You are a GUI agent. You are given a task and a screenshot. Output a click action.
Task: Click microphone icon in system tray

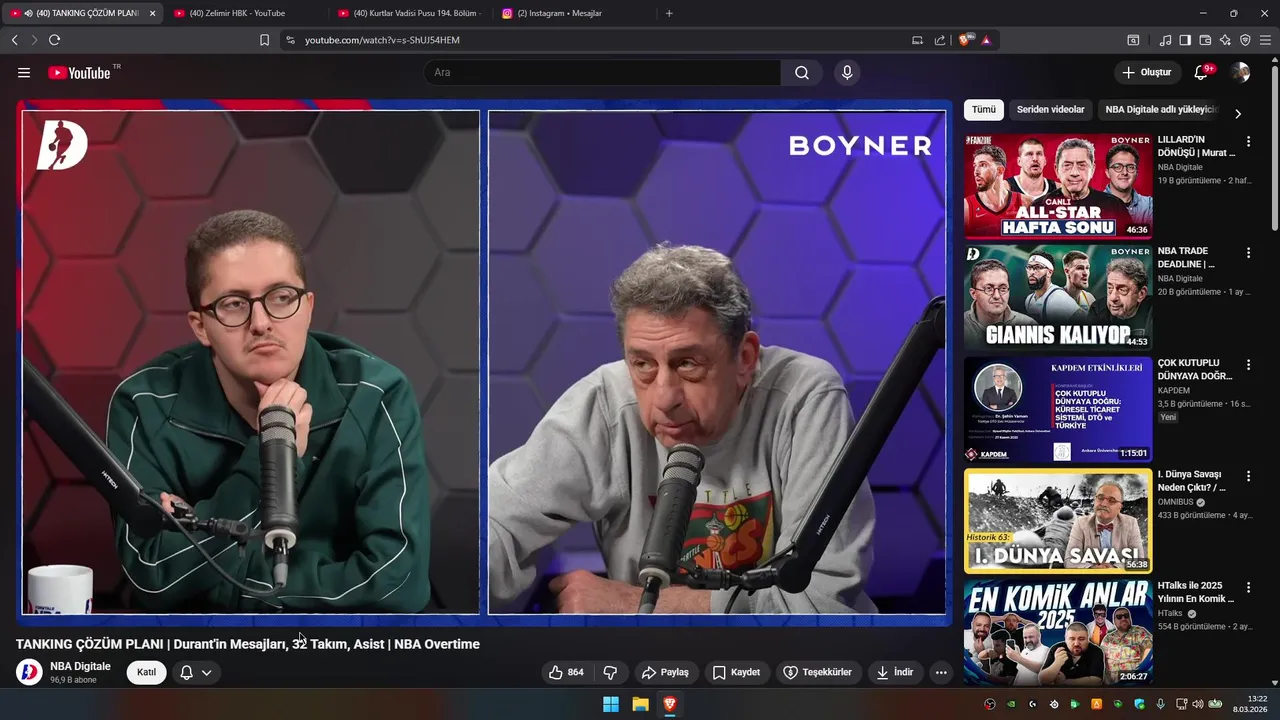1161,704
